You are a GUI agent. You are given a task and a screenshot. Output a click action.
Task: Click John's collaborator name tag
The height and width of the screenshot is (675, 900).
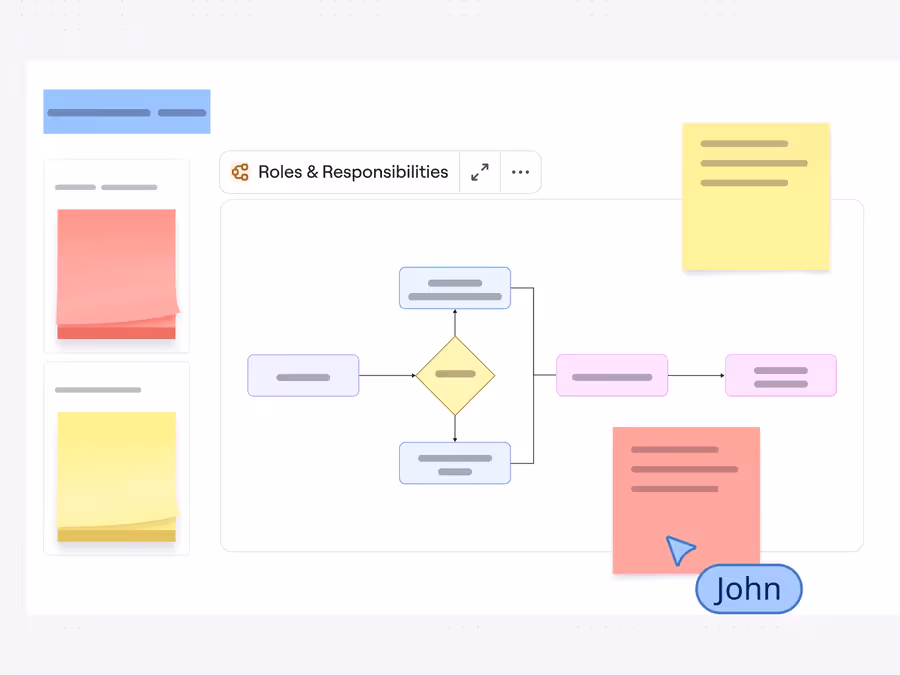click(x=748, y=589)
